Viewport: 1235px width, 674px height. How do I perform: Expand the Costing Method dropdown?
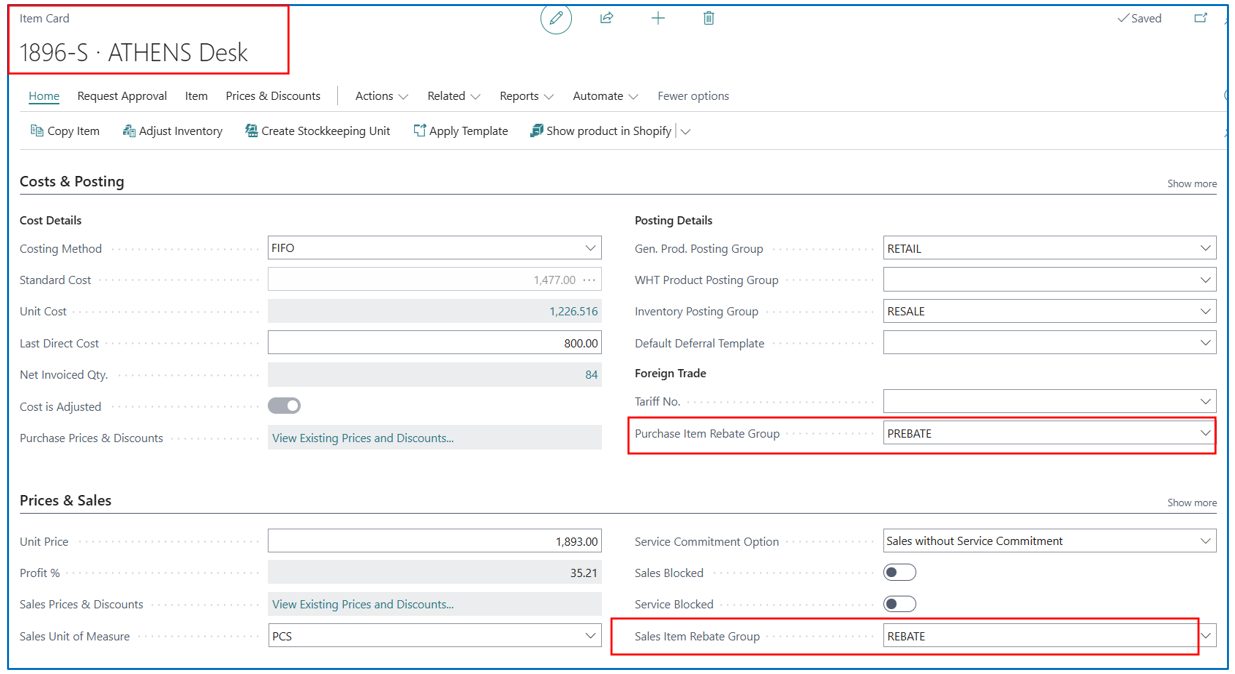590,249
